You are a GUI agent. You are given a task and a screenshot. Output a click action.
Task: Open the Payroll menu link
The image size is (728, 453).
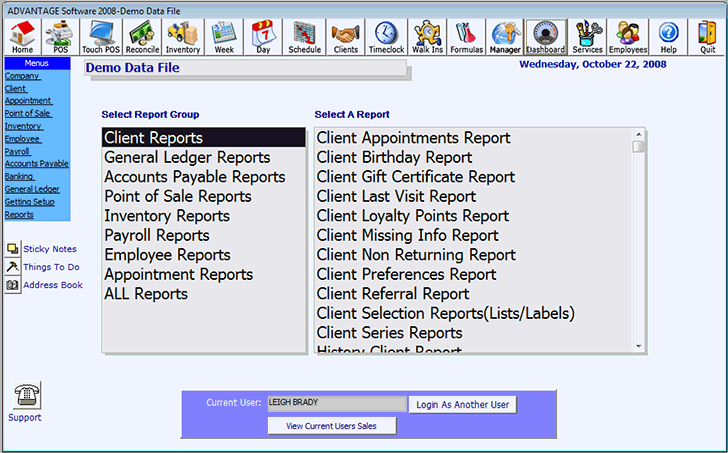point(18,151)
